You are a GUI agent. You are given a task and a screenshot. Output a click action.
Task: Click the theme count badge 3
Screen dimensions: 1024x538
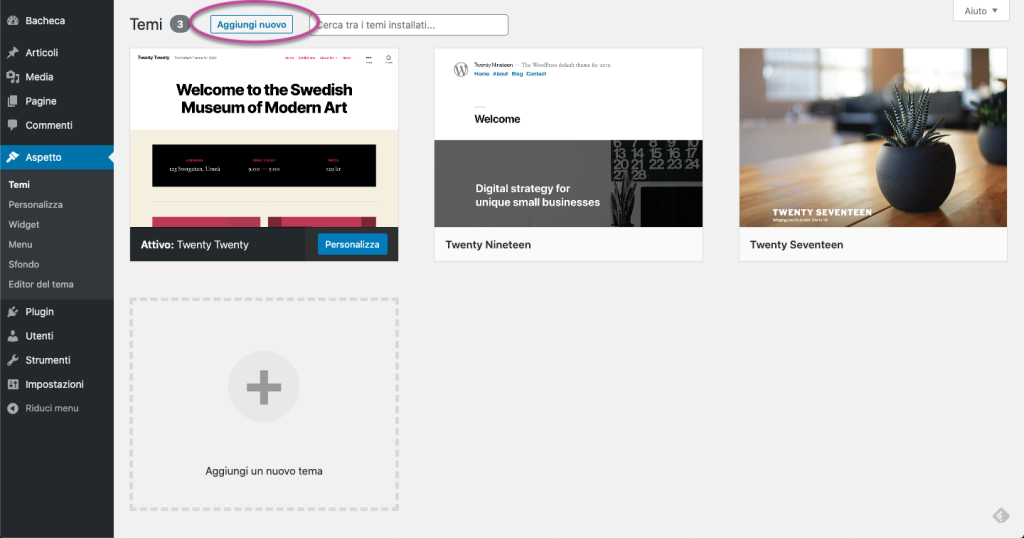tap(180, 24)
